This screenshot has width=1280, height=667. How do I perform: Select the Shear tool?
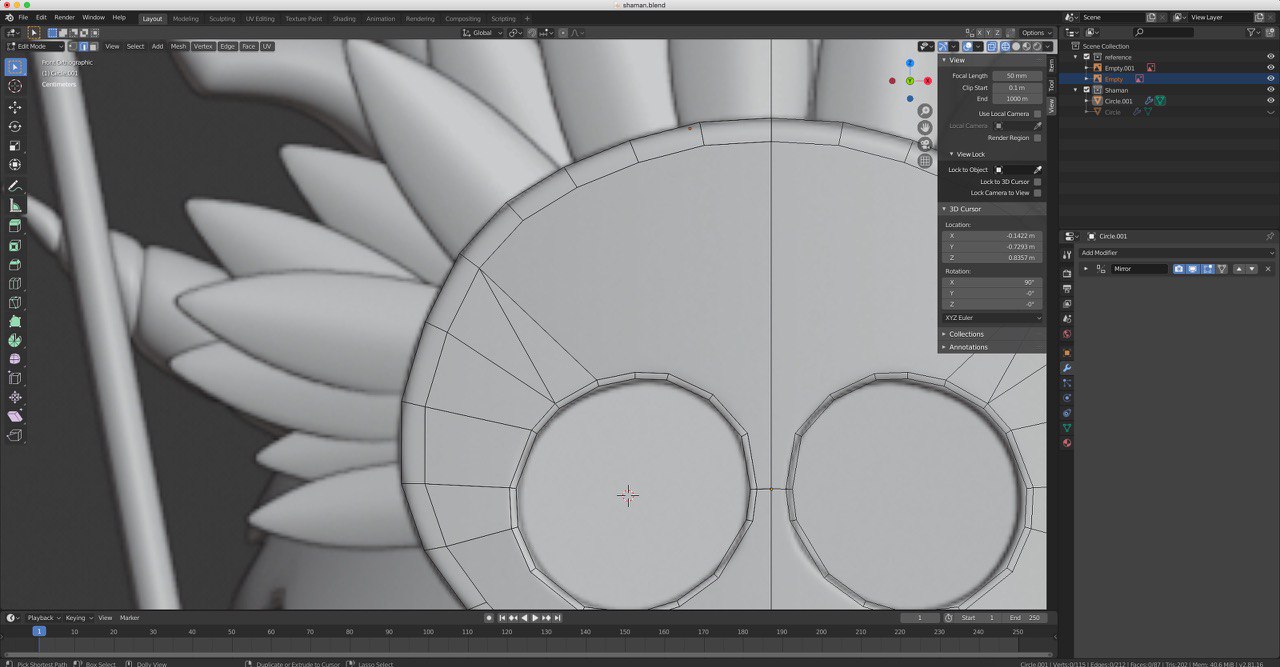[x=15, y=416]
